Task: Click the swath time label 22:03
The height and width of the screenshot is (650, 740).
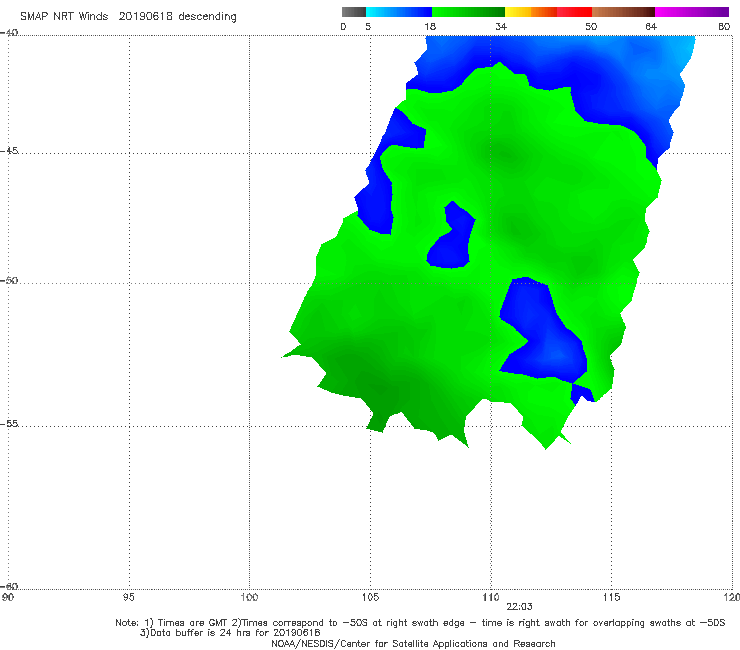Action: tap(519, 607)
